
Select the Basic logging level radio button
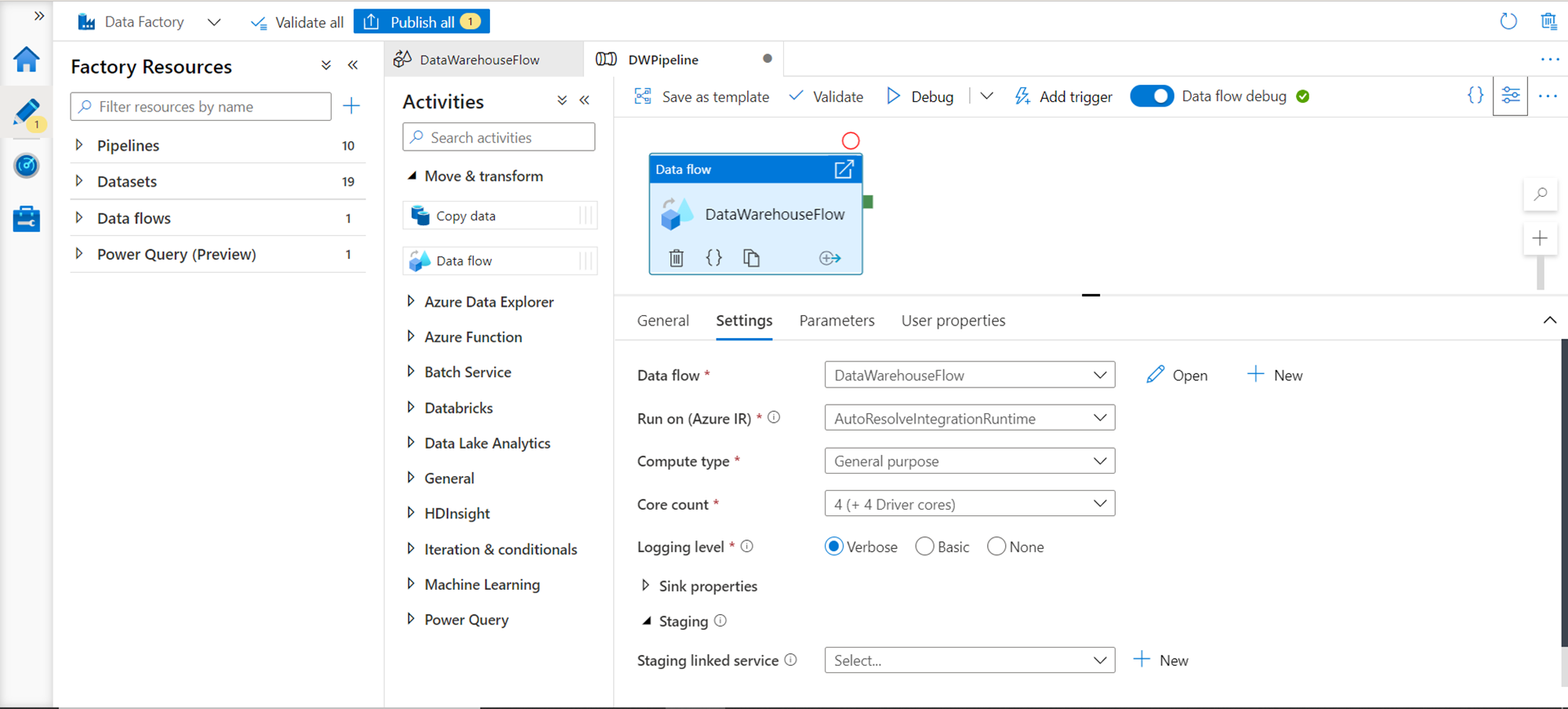pyautogui.click(x=924, y=547)
